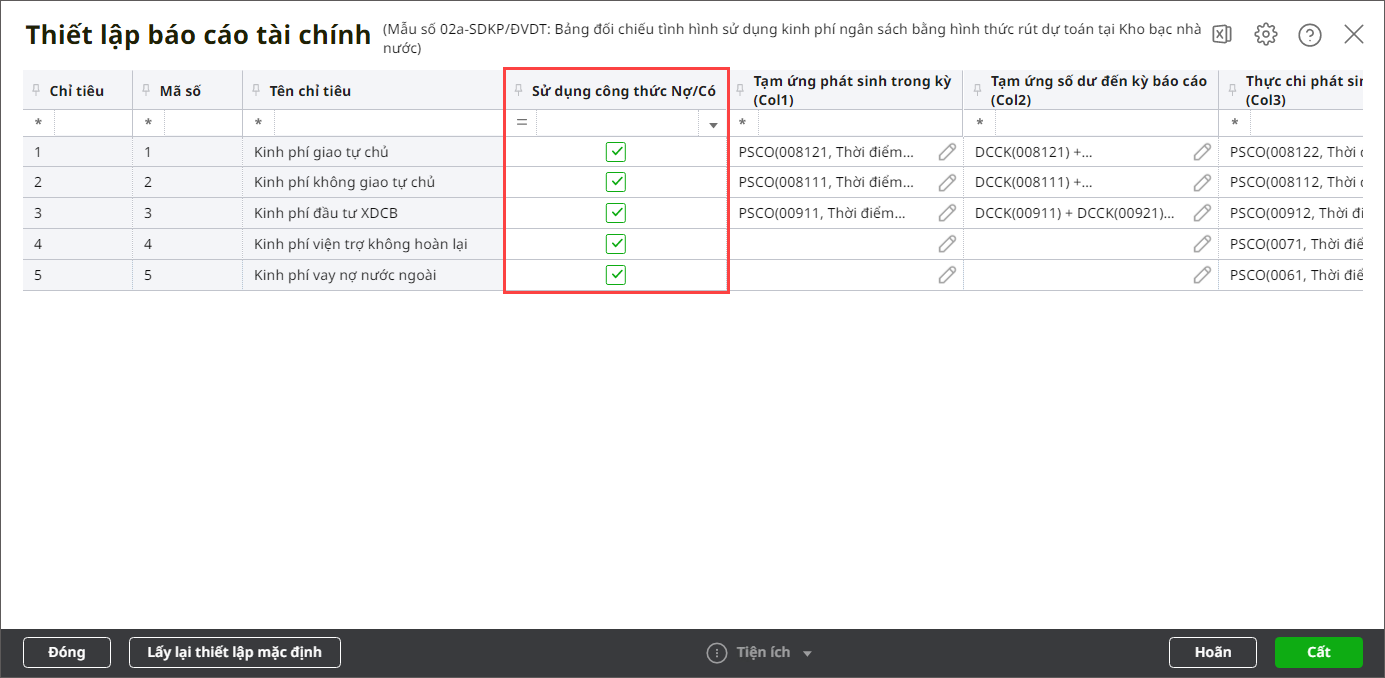Viewport: 1385px width, 678px height.
Task: Focus the Tên chỉ tiêu filter field
Action: tap(388, 123)
